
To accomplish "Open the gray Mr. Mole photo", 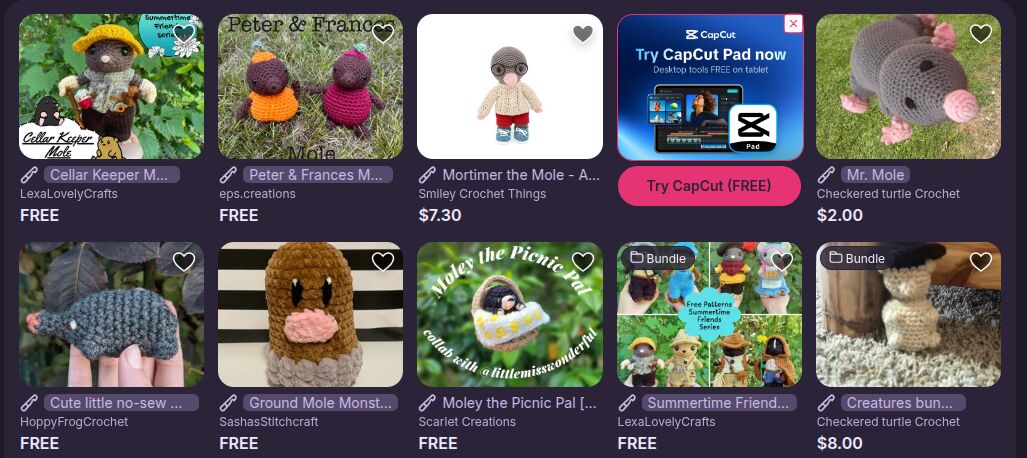I will click(908, 86).
